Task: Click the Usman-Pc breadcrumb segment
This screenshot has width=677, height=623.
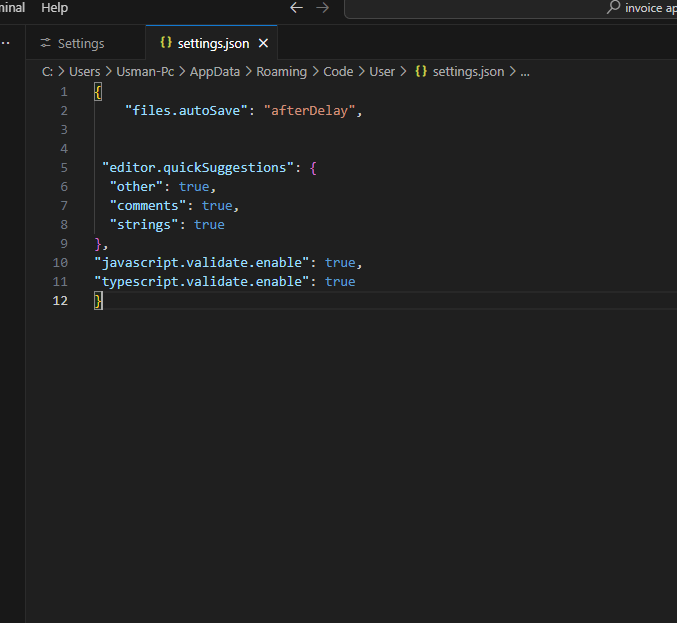Action: (145, 72)
